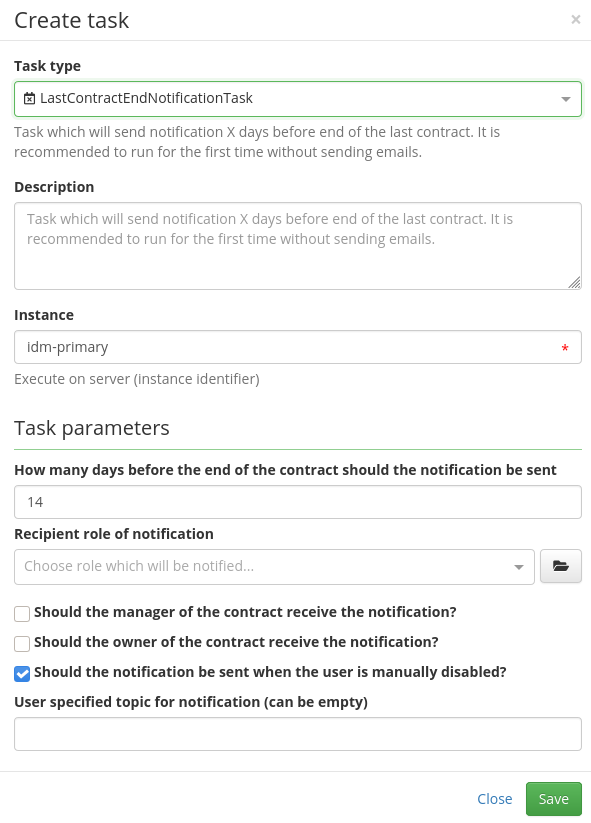Click the days-before field showing 14

coord(298,502)
